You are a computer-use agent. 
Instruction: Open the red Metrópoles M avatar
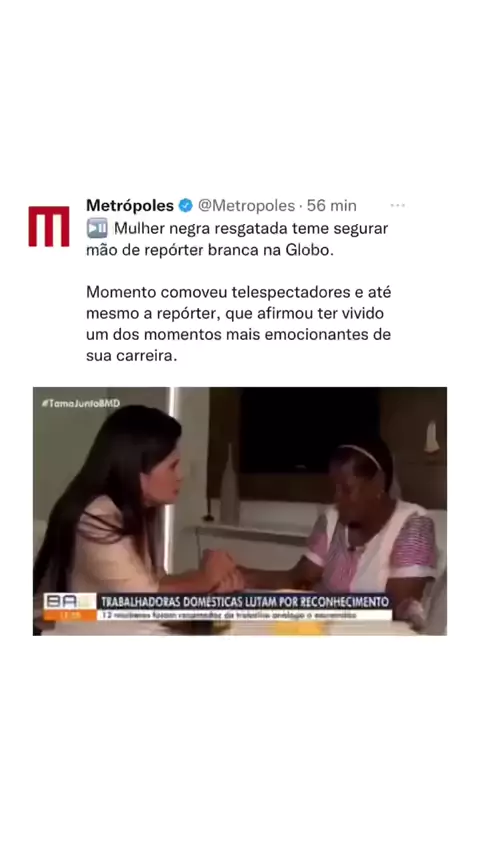click(x=49, y=226)
